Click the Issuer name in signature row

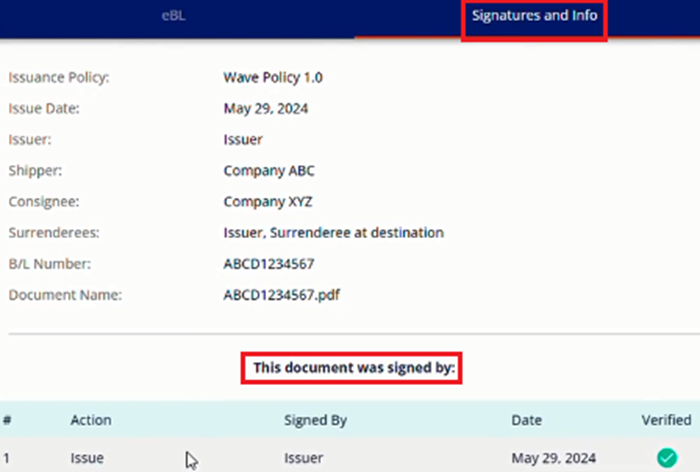point(304,458)
